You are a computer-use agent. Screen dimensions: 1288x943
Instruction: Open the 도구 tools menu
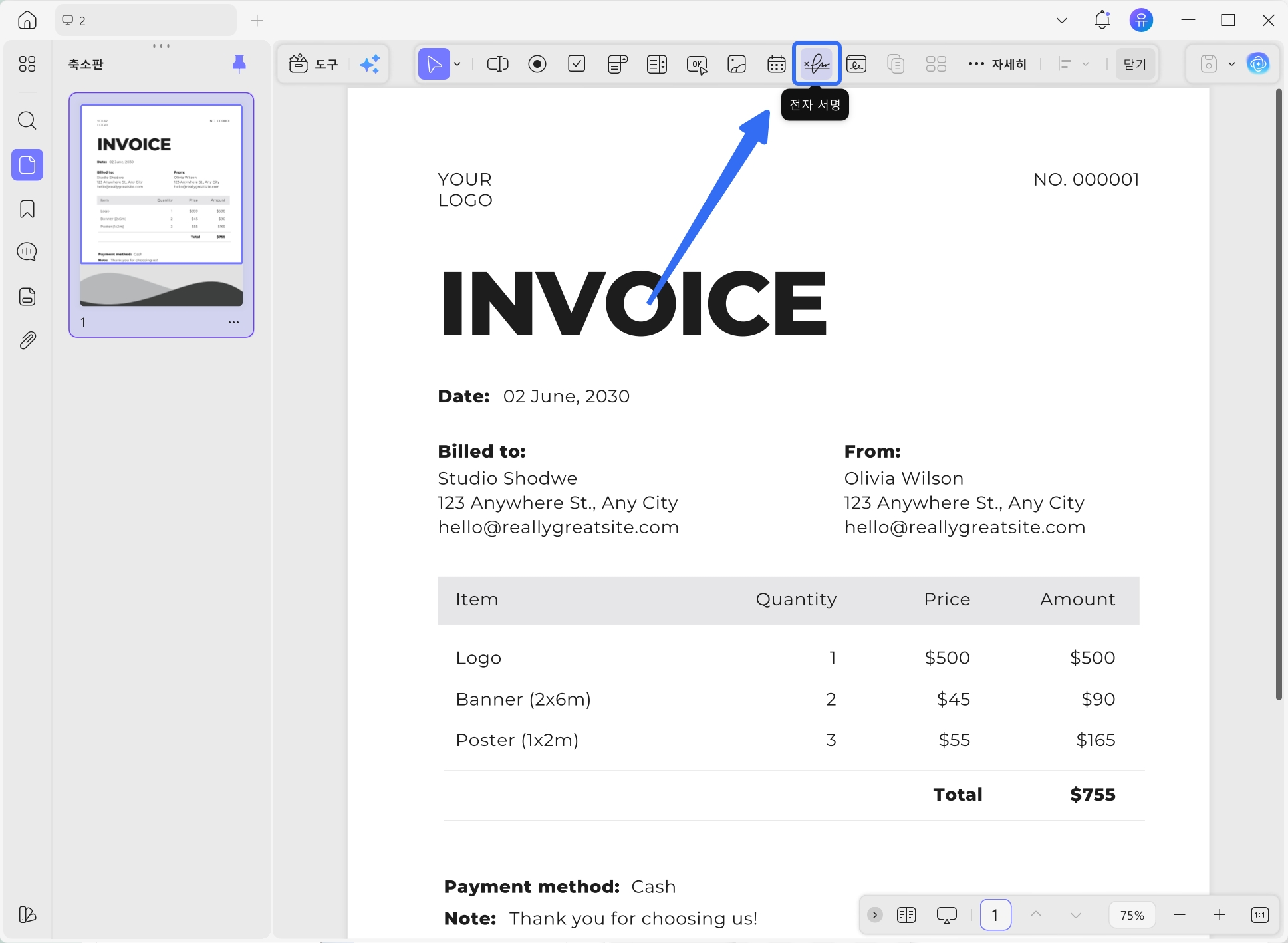pos(313,64)
